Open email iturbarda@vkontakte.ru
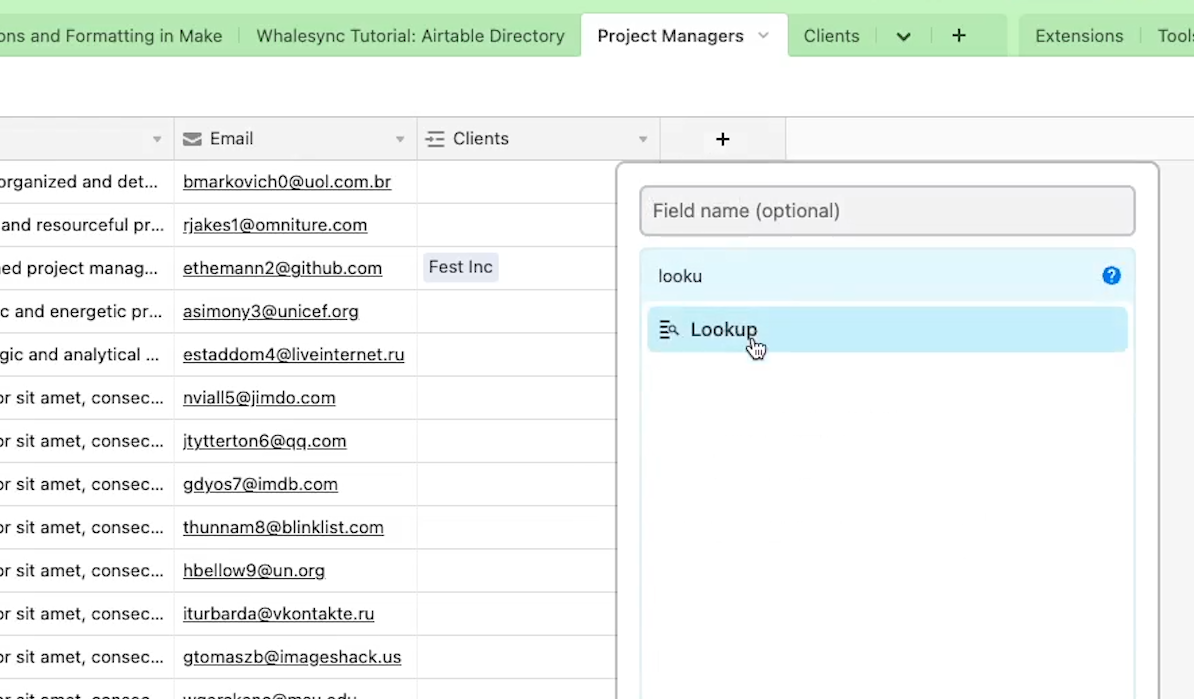 pos(279,614)
